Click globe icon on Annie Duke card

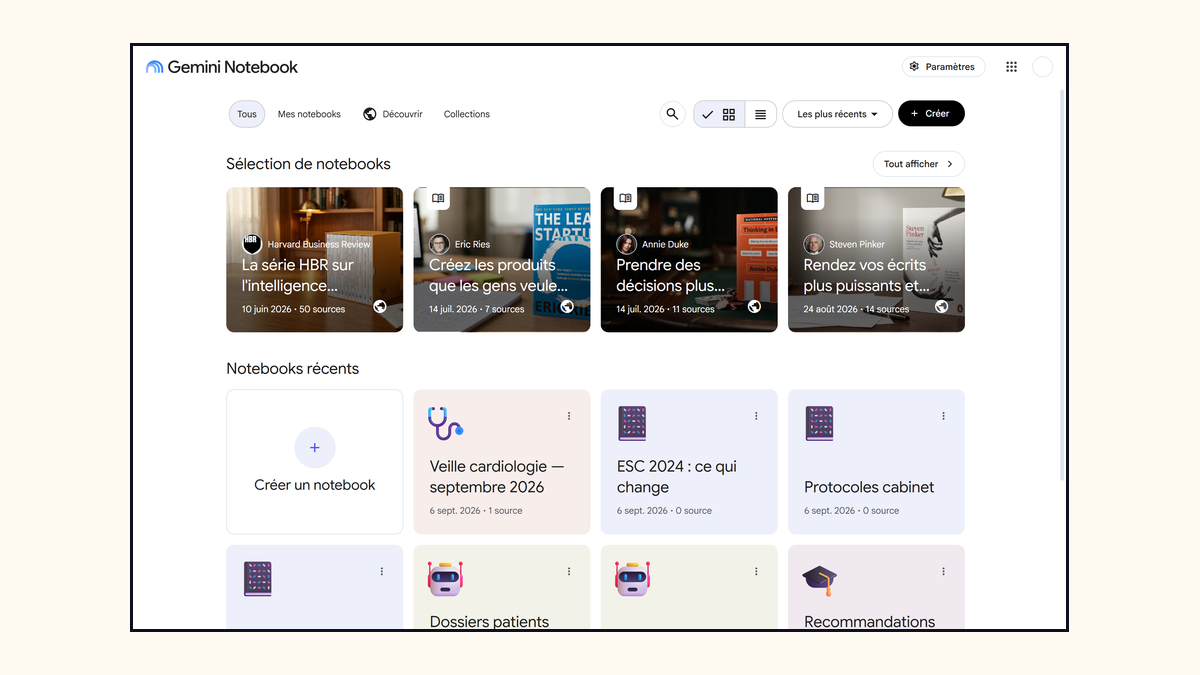pos(754,307)
